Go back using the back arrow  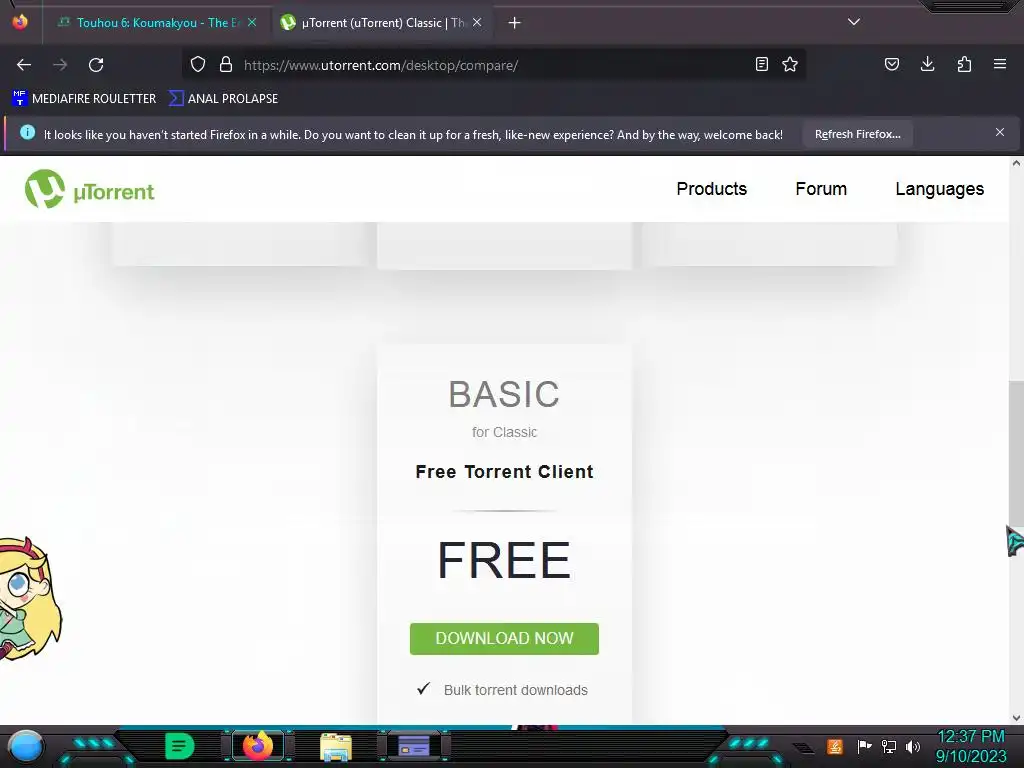(x=24, y=65)
